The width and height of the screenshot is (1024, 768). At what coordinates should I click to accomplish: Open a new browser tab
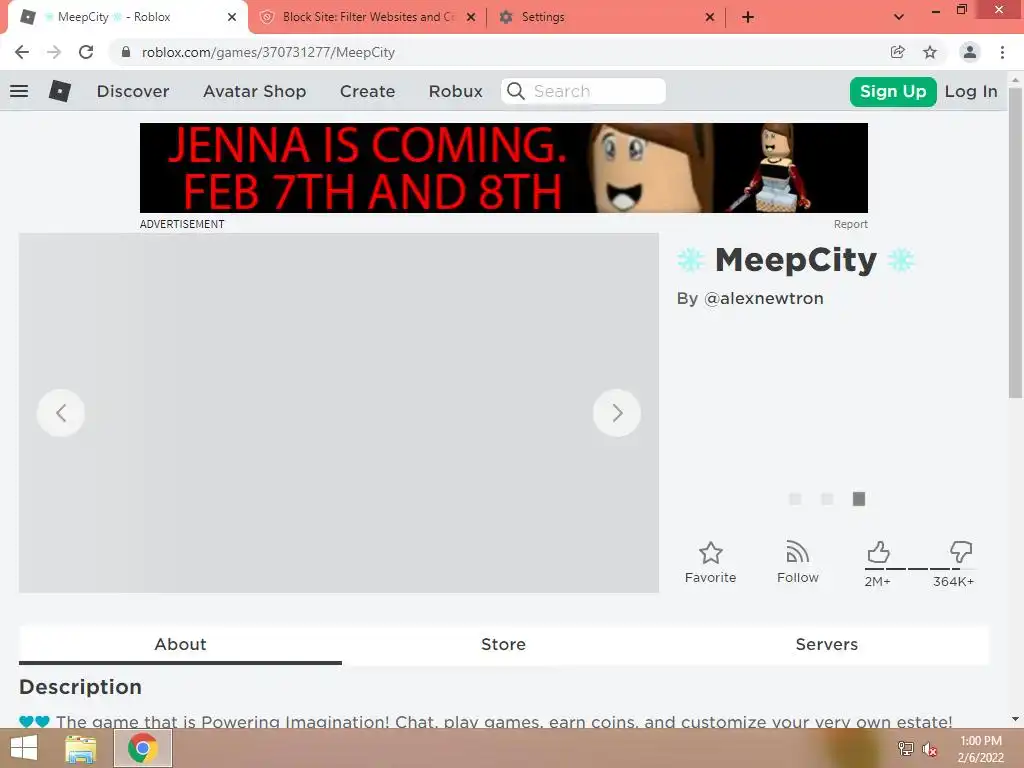tap(748, 17)
